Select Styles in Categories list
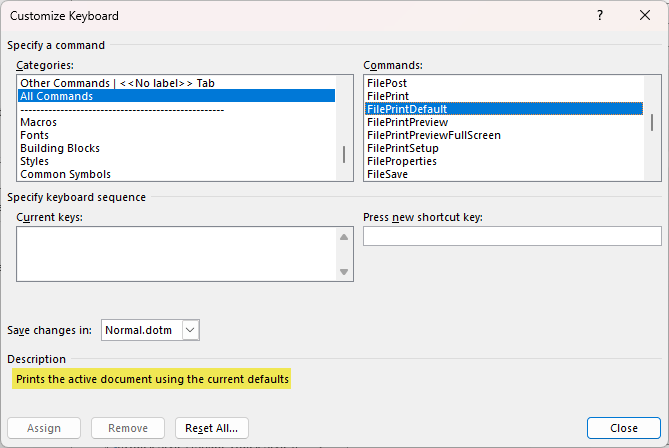This screenshot has height=448, width=669. [x=176, y=161]
